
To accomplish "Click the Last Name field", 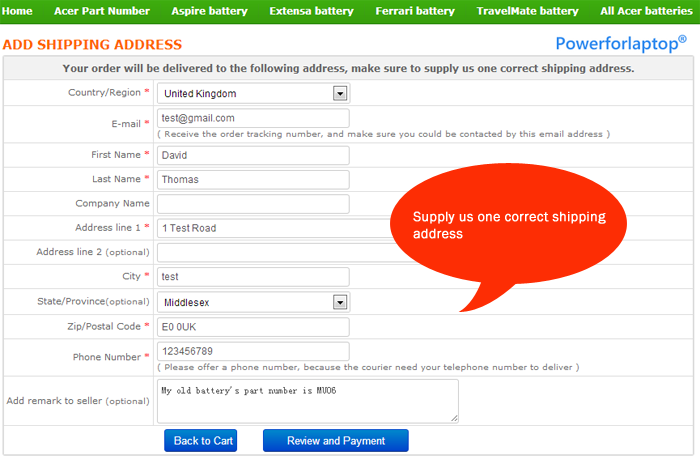I will [252, 180].
